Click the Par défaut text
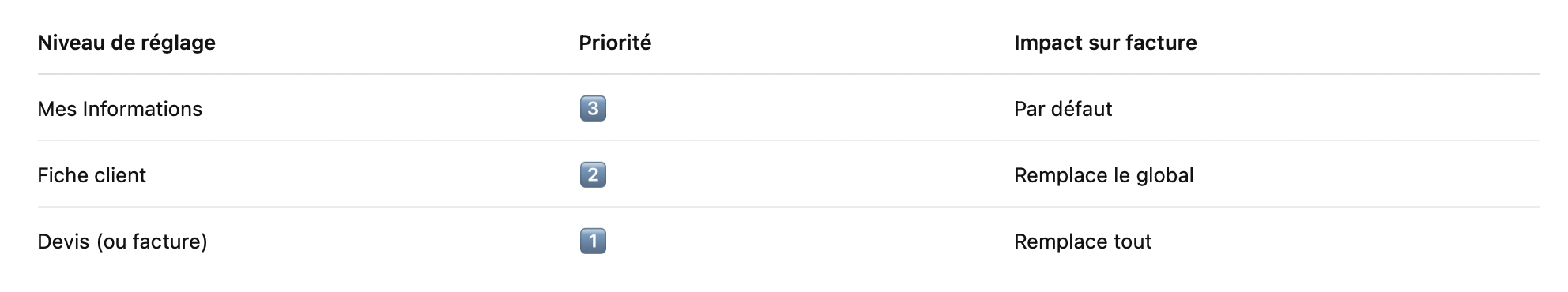 [1063, 109]
